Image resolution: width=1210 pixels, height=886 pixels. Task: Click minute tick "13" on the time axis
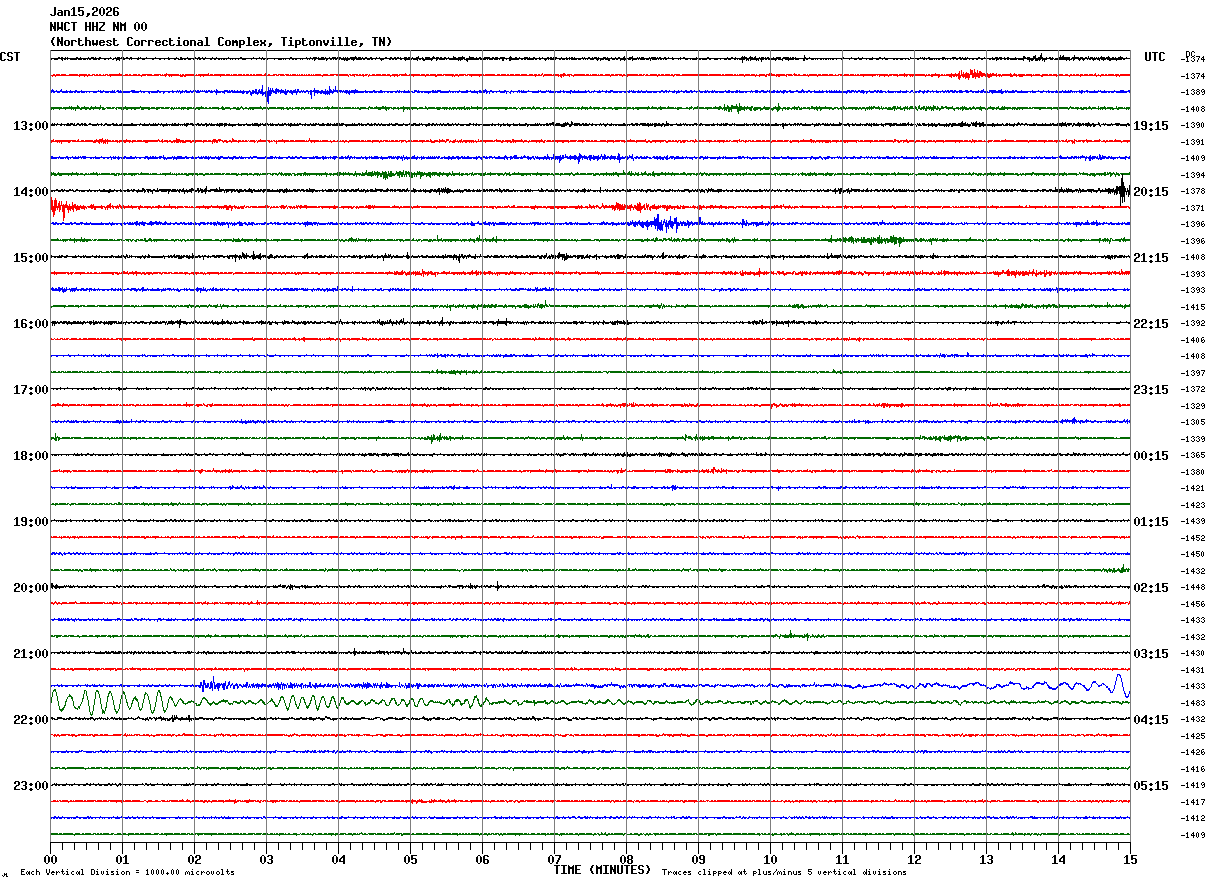[x=986, y=859]
